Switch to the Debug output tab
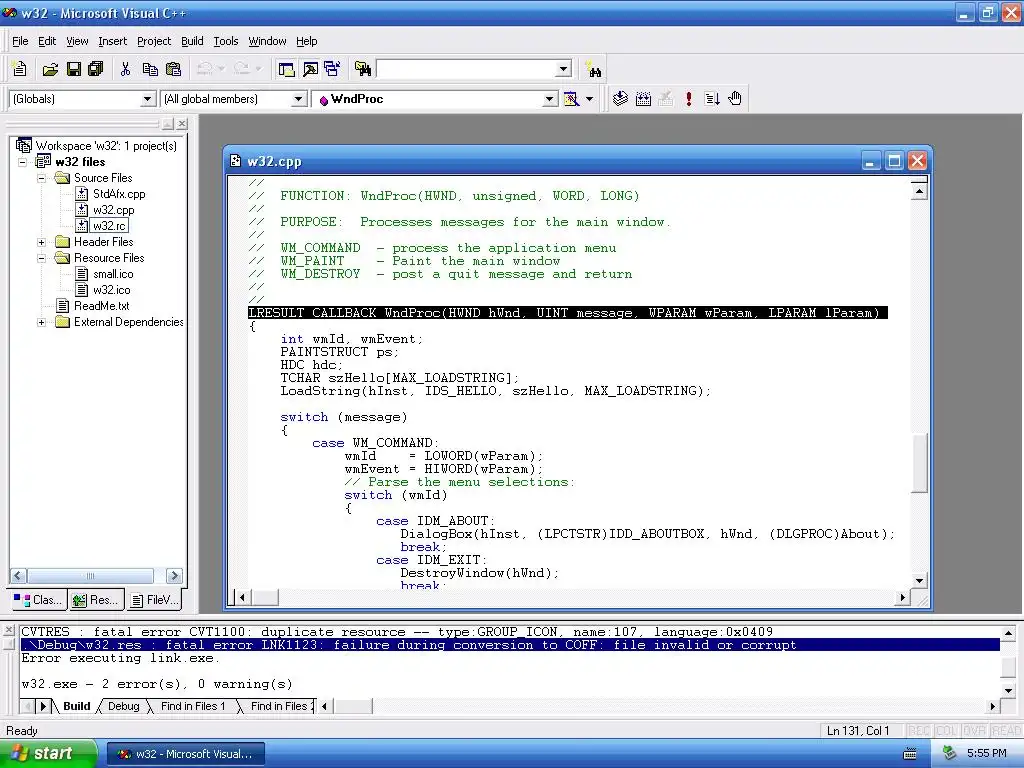This screenshot has height=768, width=1024. click(x=123, y=706)
